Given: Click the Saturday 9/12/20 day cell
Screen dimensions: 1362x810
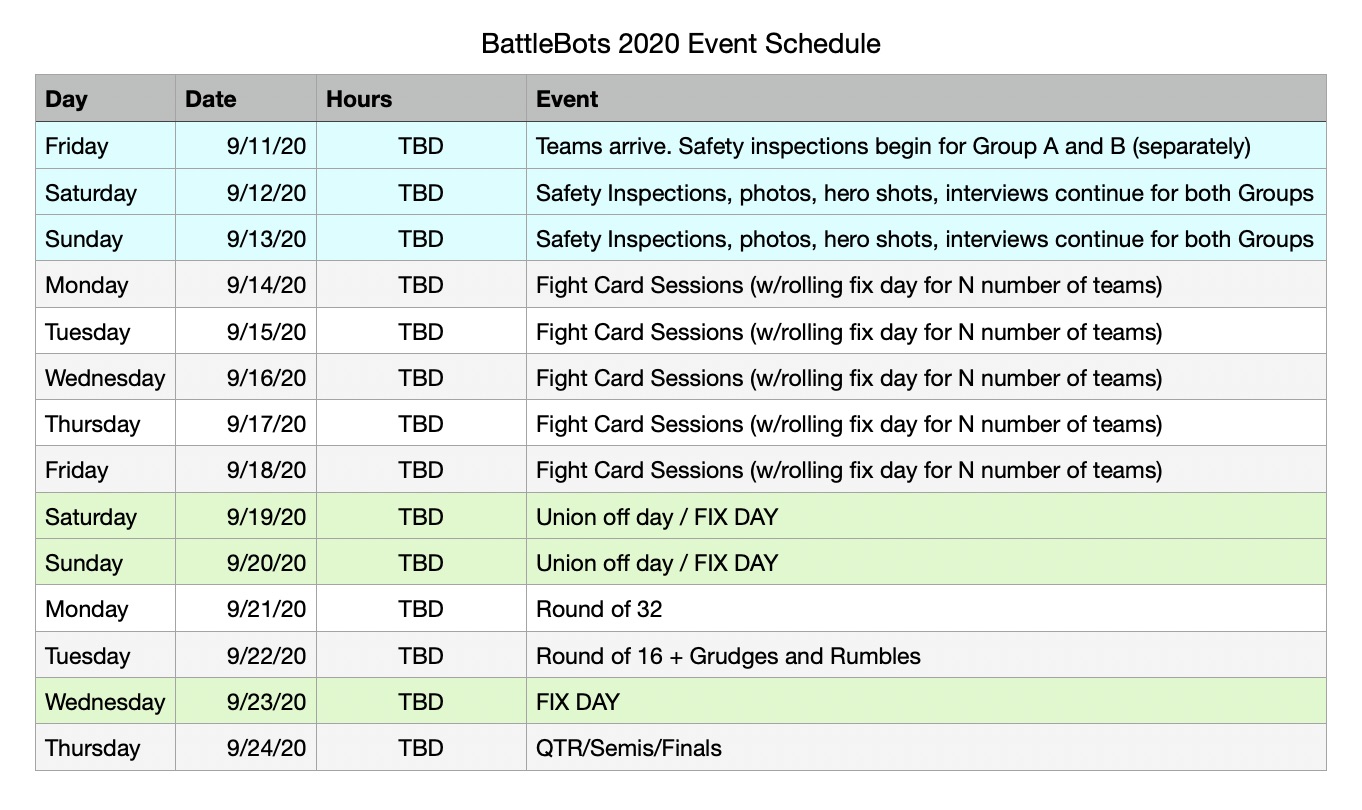Looking at the screenshot, I should 106,192.
